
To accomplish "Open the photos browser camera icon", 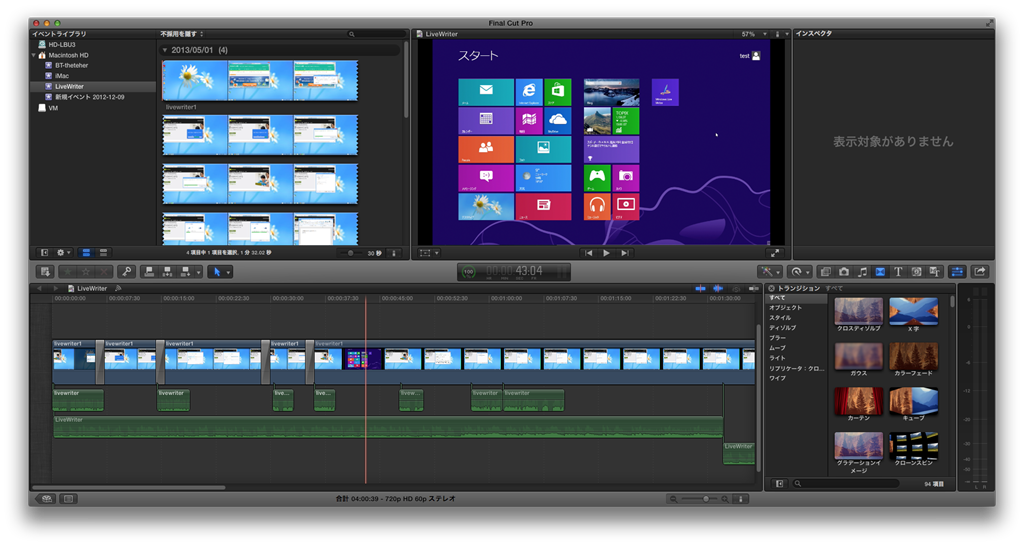I will click(x=844, y=272).
